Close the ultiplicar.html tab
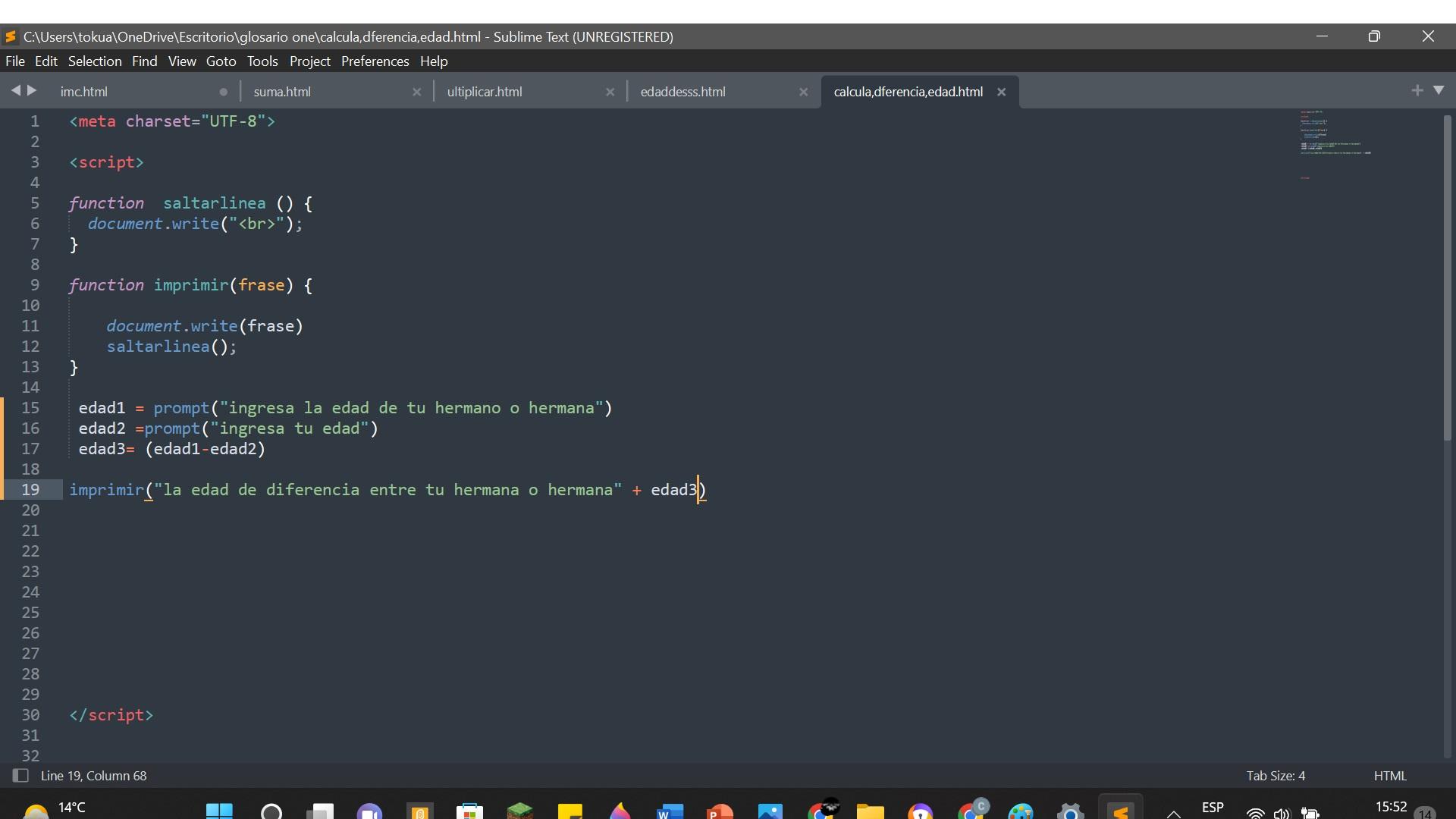 (x=610, y=92)
